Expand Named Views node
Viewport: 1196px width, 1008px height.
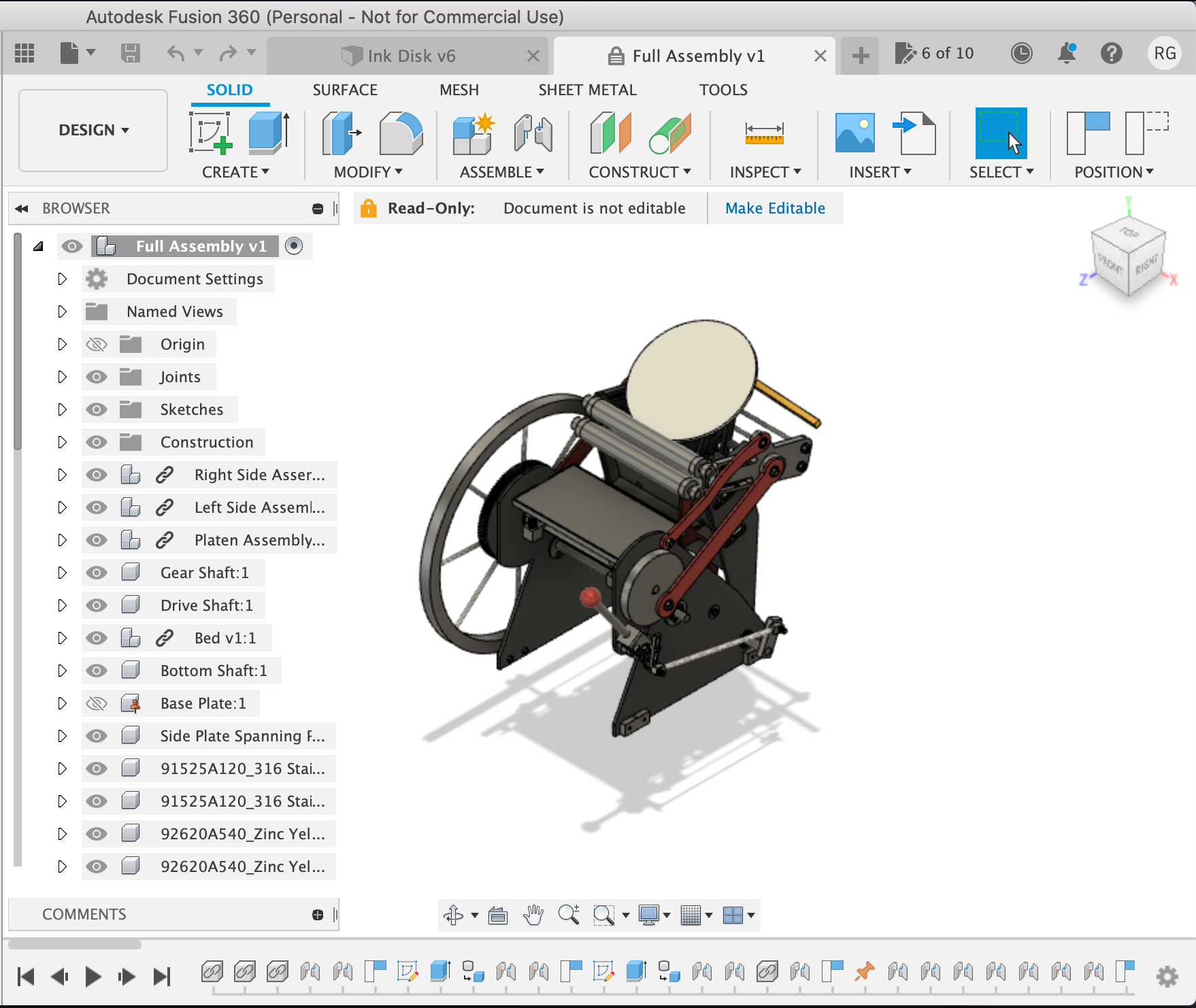[x=62, y=312]
